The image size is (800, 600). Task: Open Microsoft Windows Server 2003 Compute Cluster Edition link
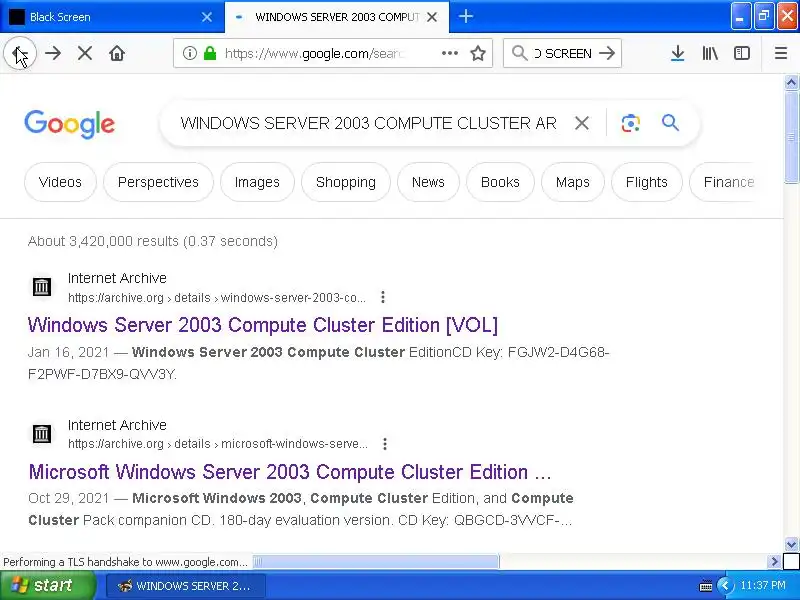tap(290, 472)
